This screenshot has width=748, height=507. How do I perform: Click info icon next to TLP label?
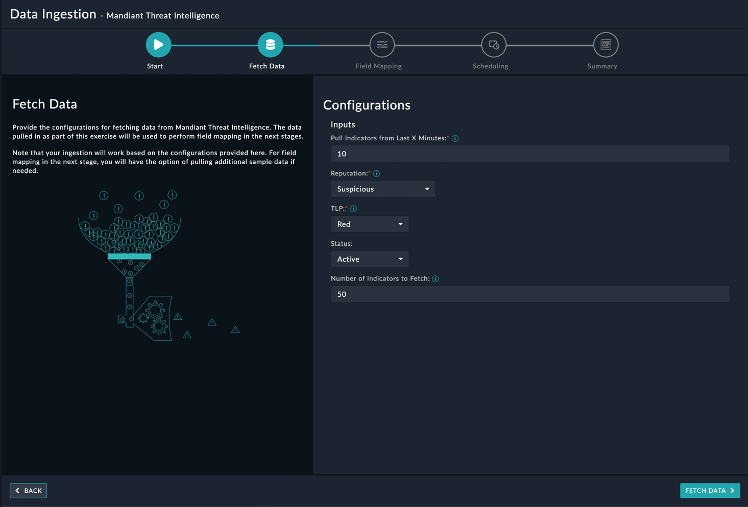pyautogui.click(x=354, y=209)
